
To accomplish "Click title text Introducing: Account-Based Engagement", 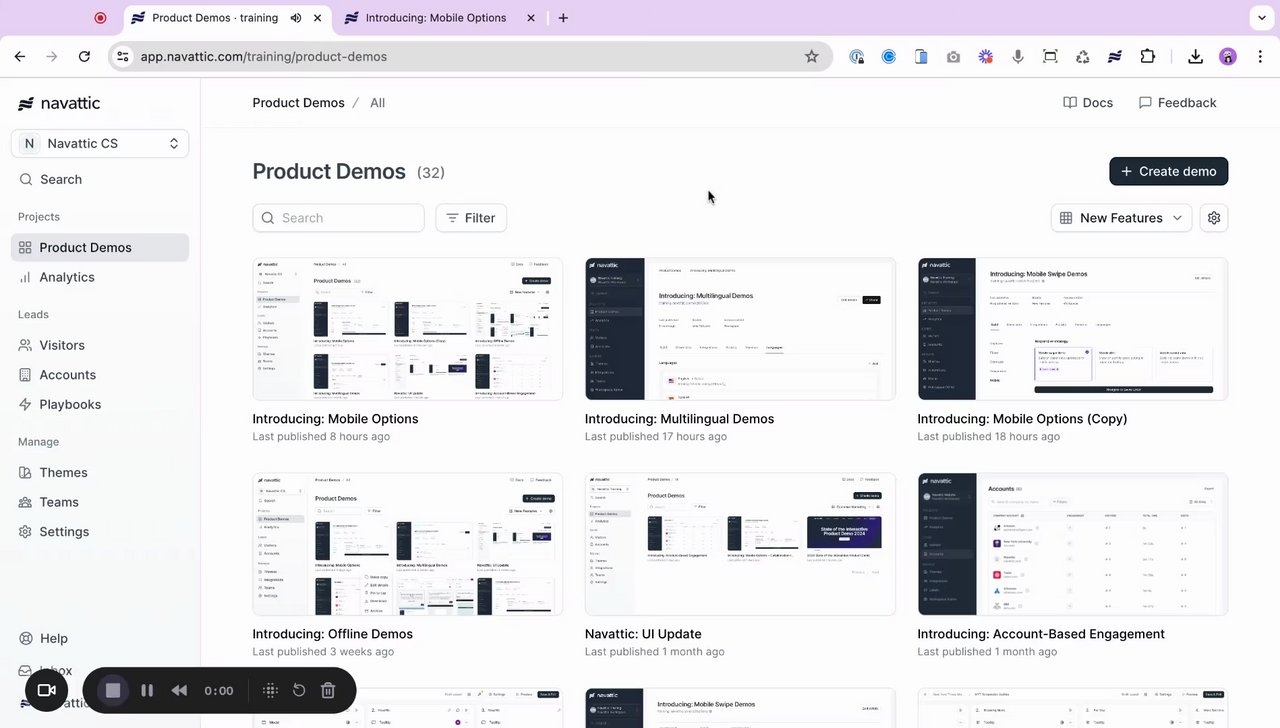I will pos(1041,634).
